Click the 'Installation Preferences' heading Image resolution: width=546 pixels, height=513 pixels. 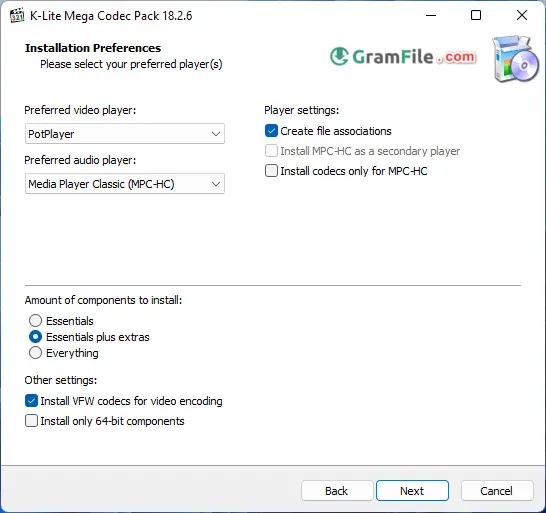tap(93, 48)
